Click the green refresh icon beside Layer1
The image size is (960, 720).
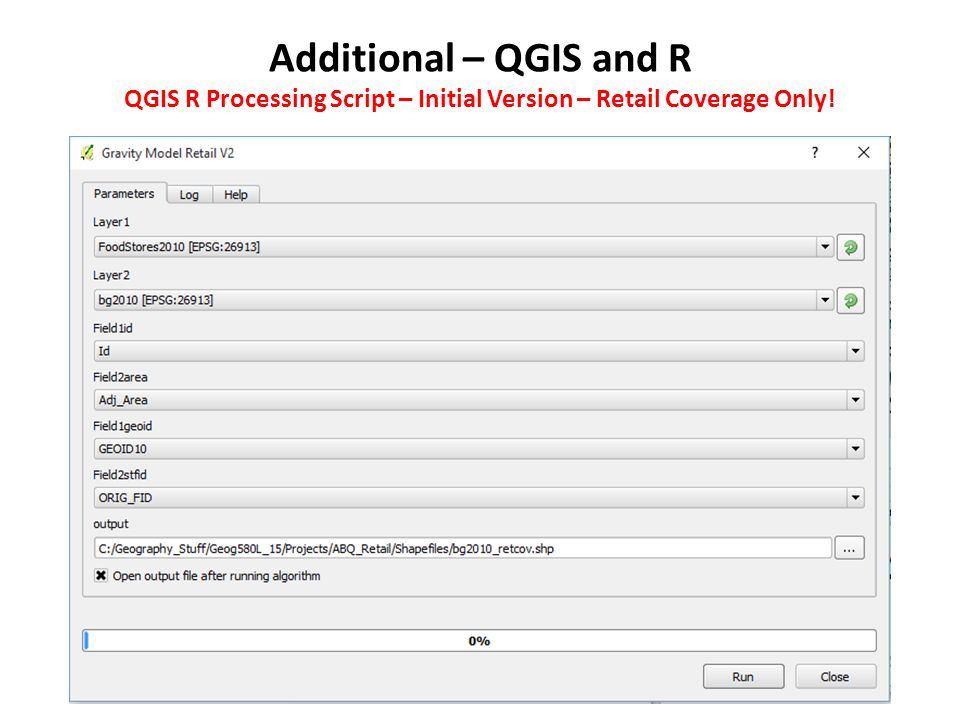point(850,247)
